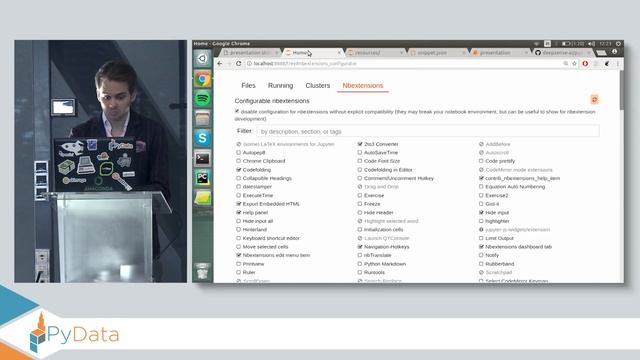This screenshot has height=360, width=640.
Task: Click the clock in the top panel
Action: click(605, 44)
